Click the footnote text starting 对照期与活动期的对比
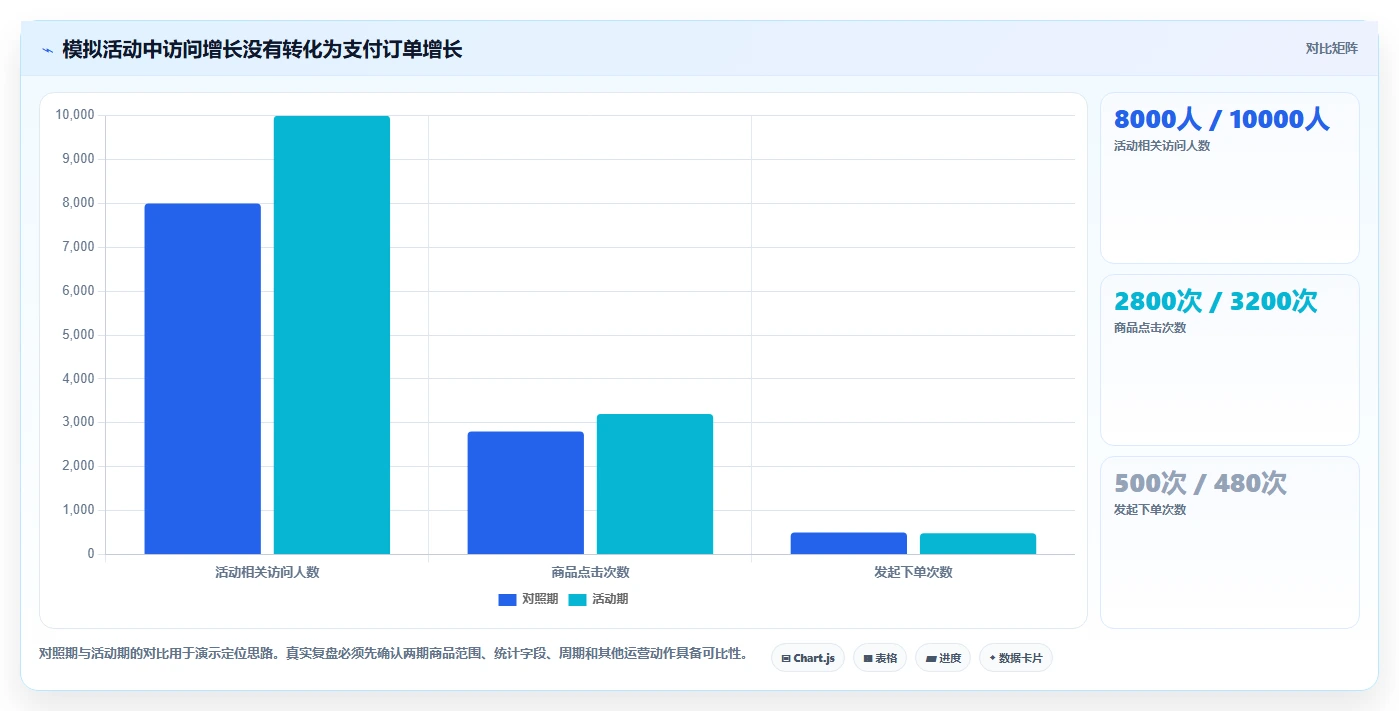The width and height of the screenshot is (1399, 711). [x=393, y=653]
